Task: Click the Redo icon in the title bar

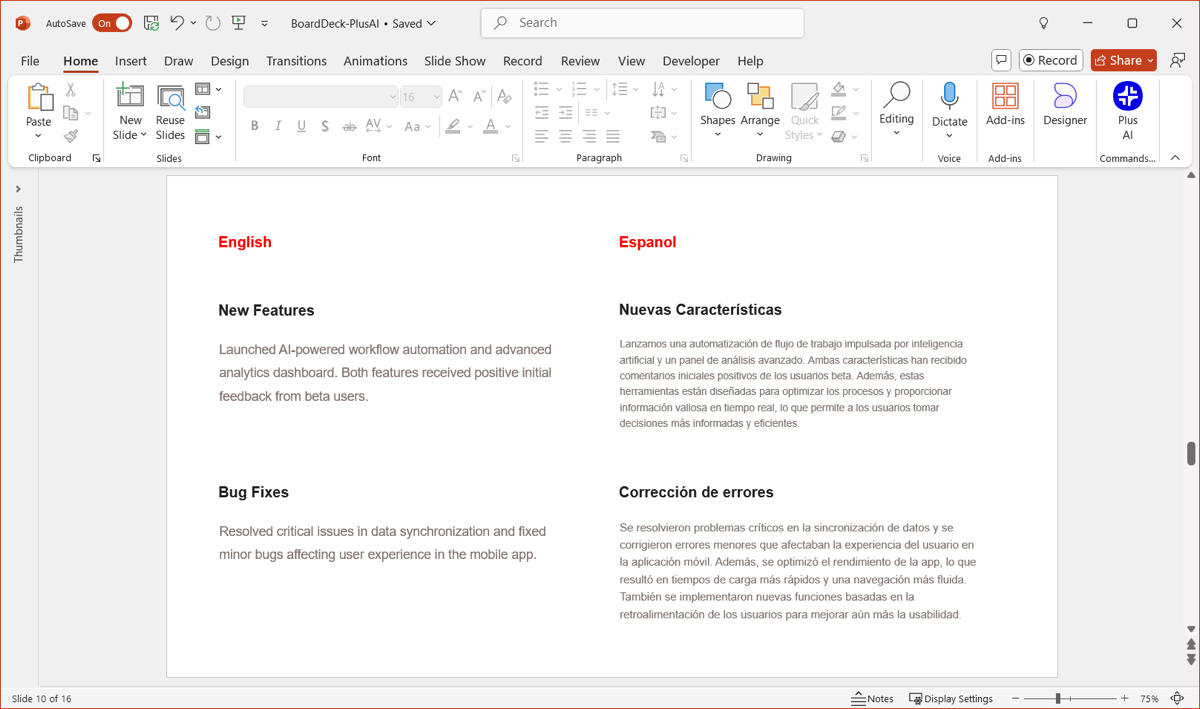Action: pyautogui.click(x=212, y=23)
